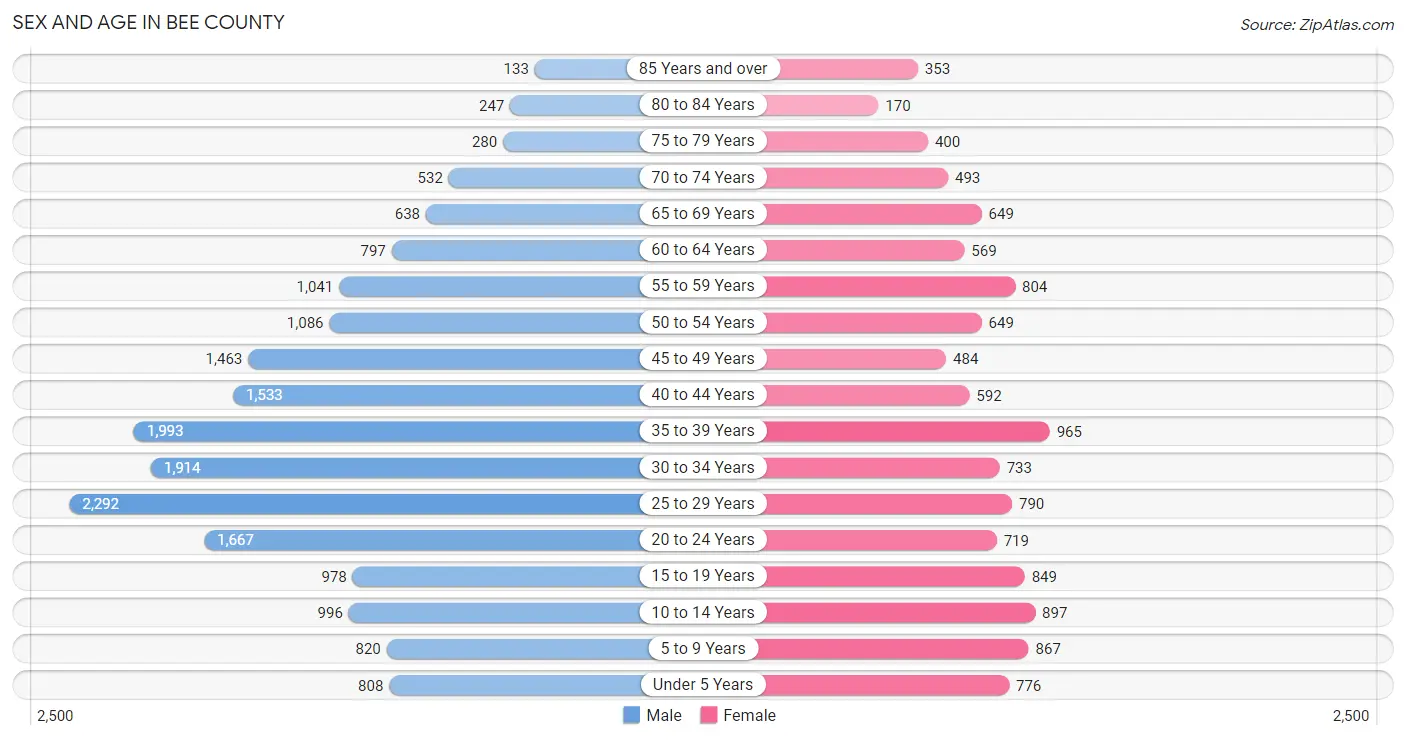Click the male bar showing 1,914

[x=396, y=467]
